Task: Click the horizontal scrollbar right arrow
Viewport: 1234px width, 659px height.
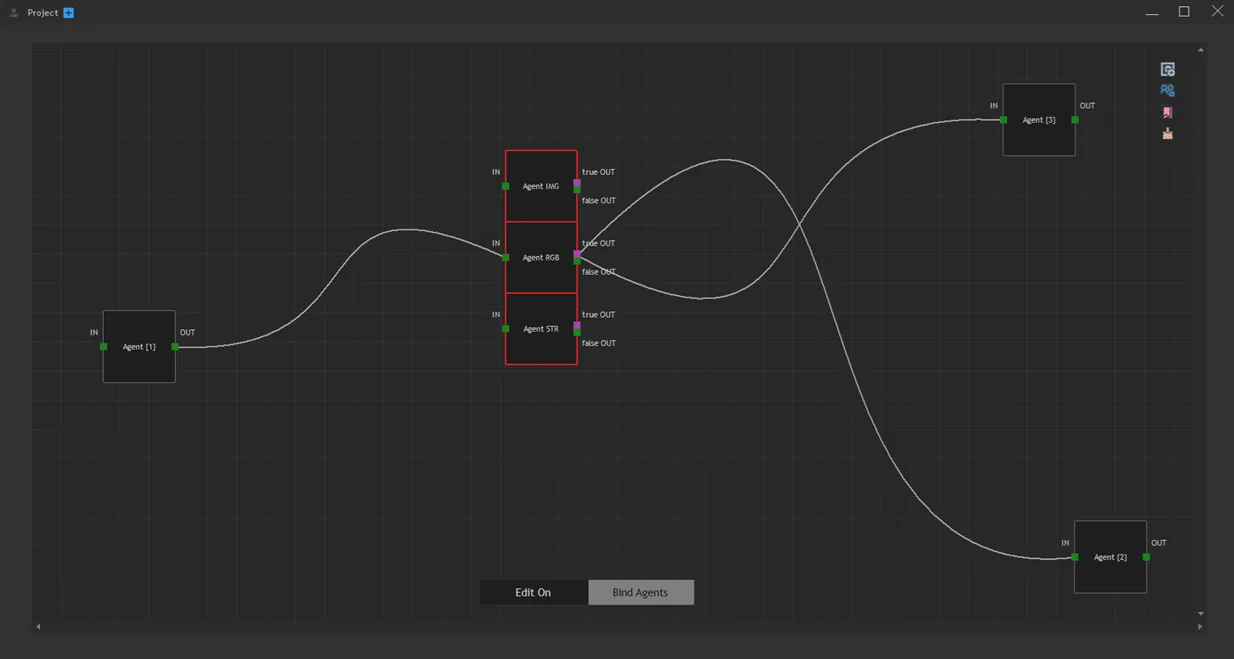Action: [1200, 626]
